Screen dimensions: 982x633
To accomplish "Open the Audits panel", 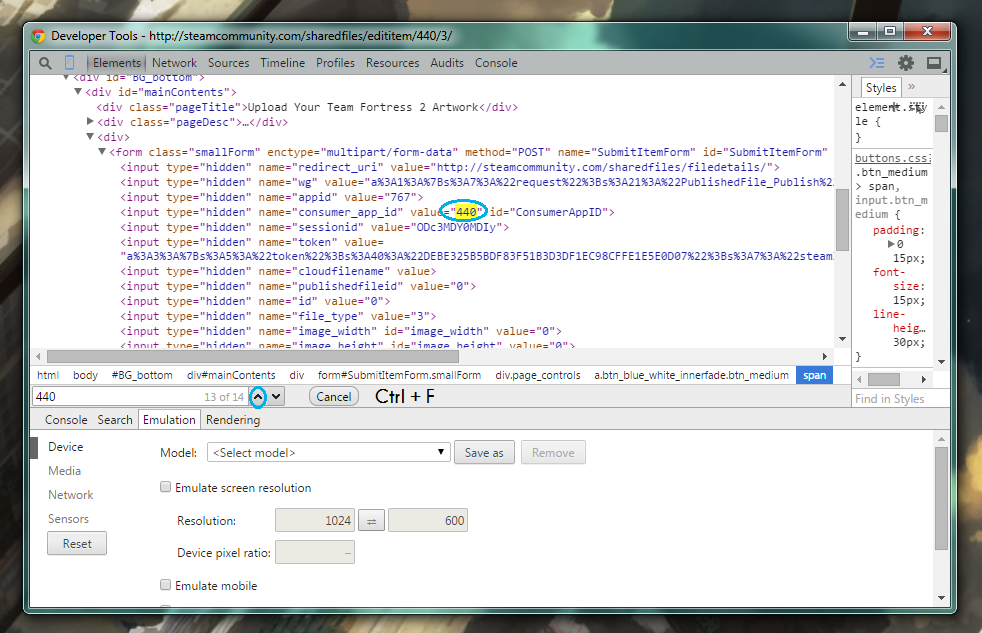I will coord(447,63).
